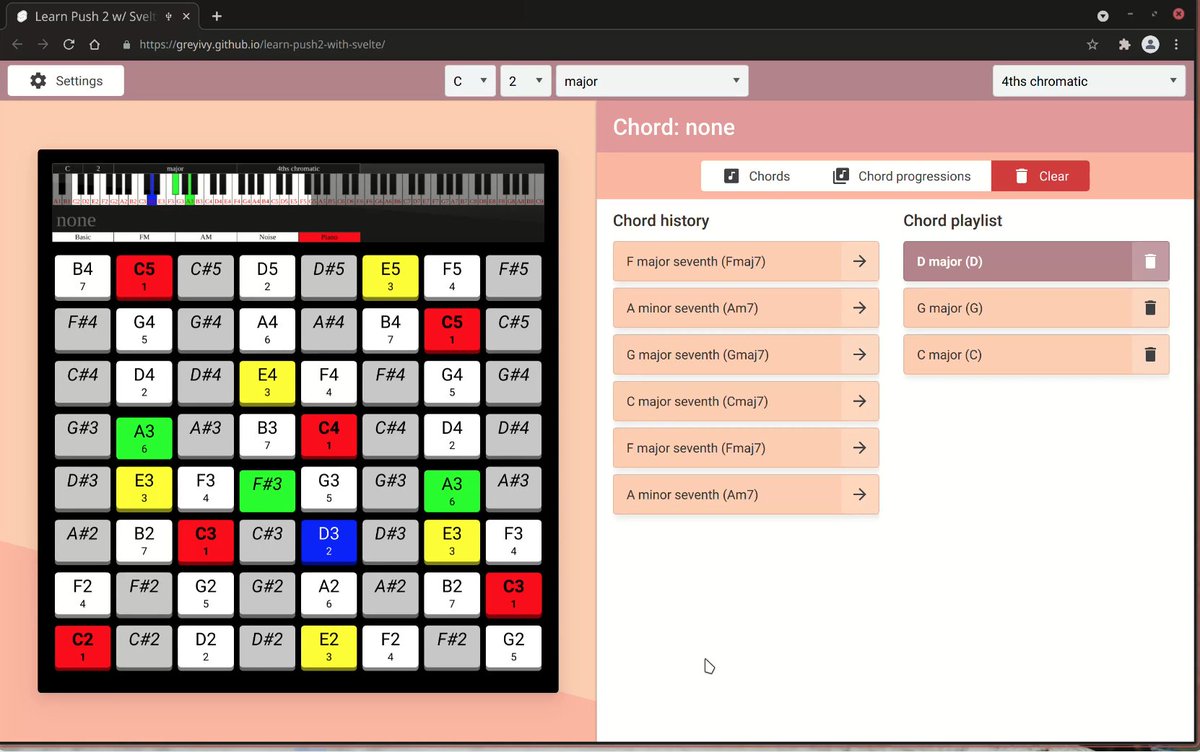Click the browser forward arrow
The height and width of the screenshot is (752, 1200).
(x=43, y=44)
